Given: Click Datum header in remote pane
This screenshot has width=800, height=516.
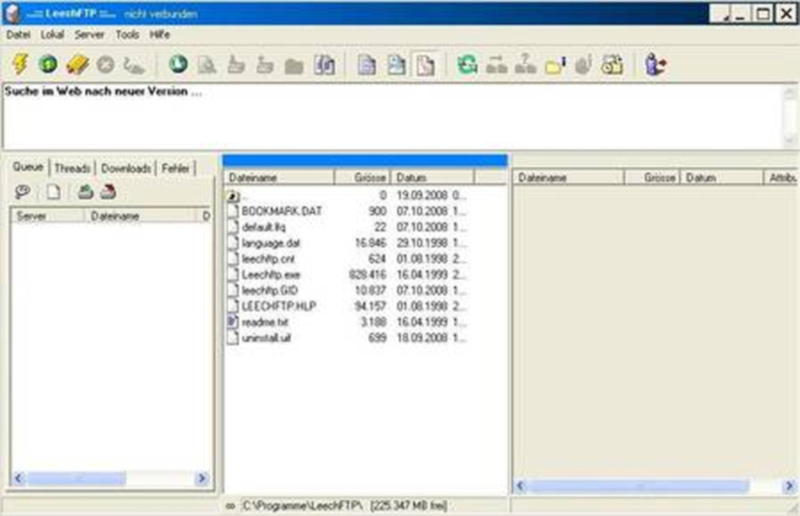Looking at the screenshot, I should click(x=721, y=178).
